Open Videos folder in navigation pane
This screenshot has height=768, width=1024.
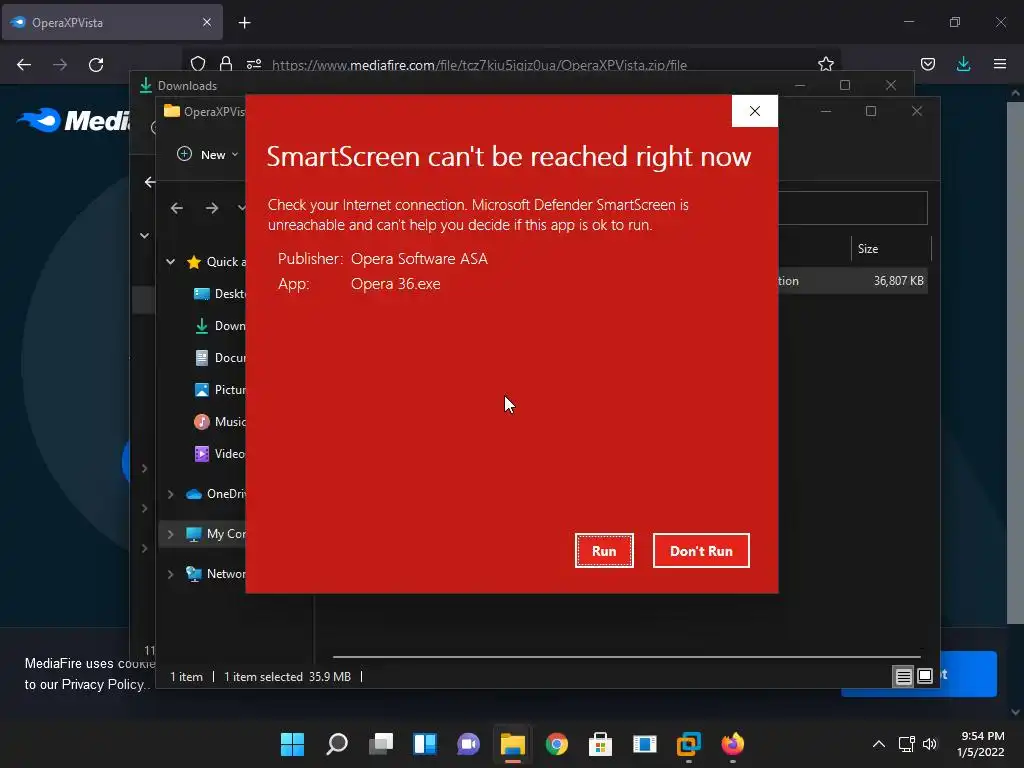click(219, 454)
